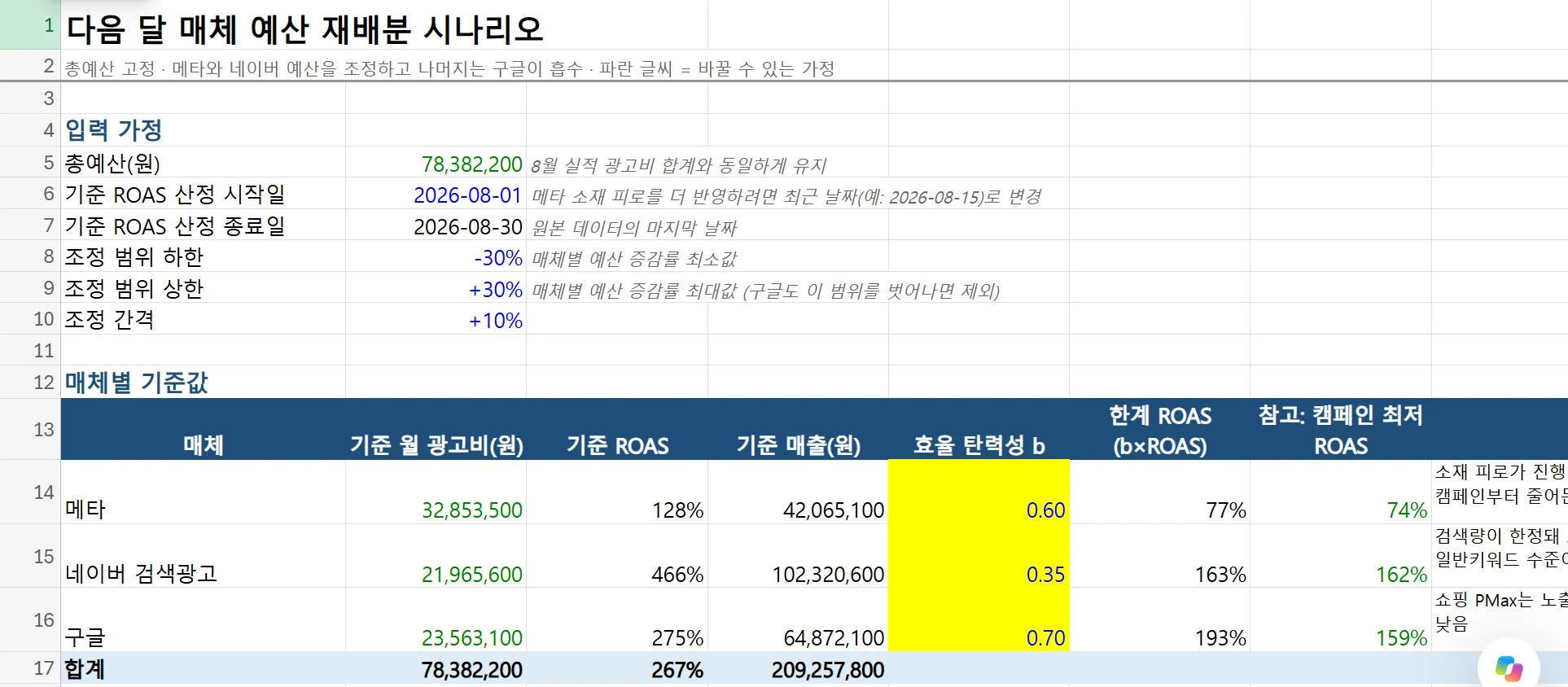Select the '조정 범위 상한' label
Image resolution: width=1568 pixels, height=687 pixels.
134,289
